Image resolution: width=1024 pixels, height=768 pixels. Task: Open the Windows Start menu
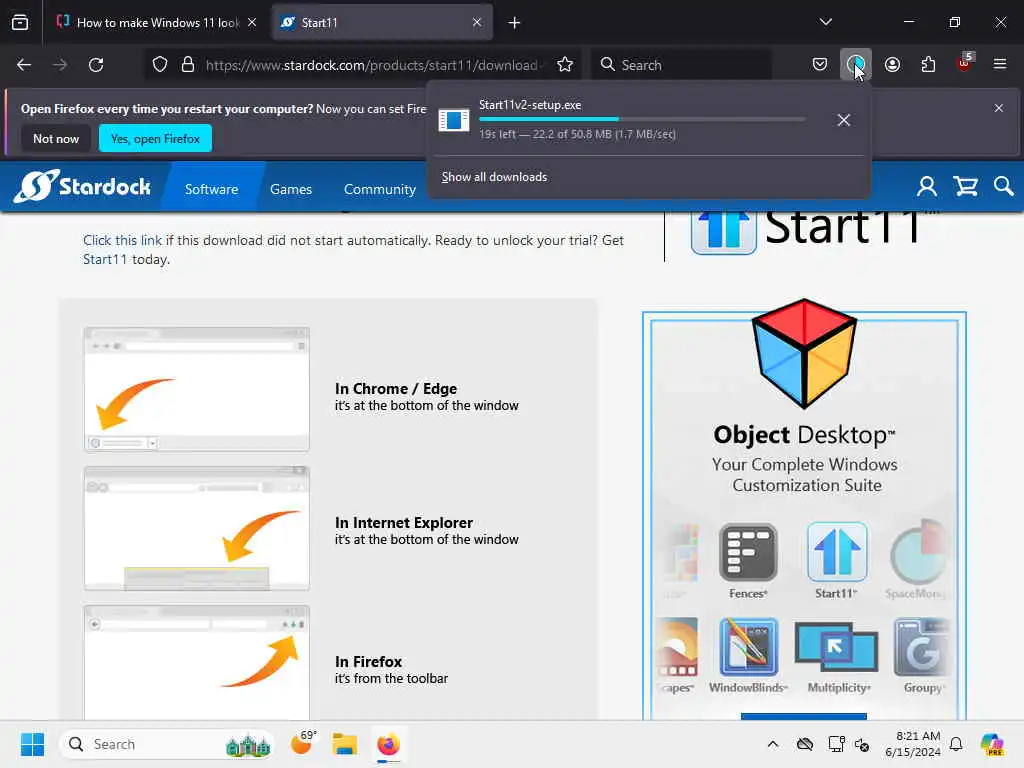tap(32, 744)
